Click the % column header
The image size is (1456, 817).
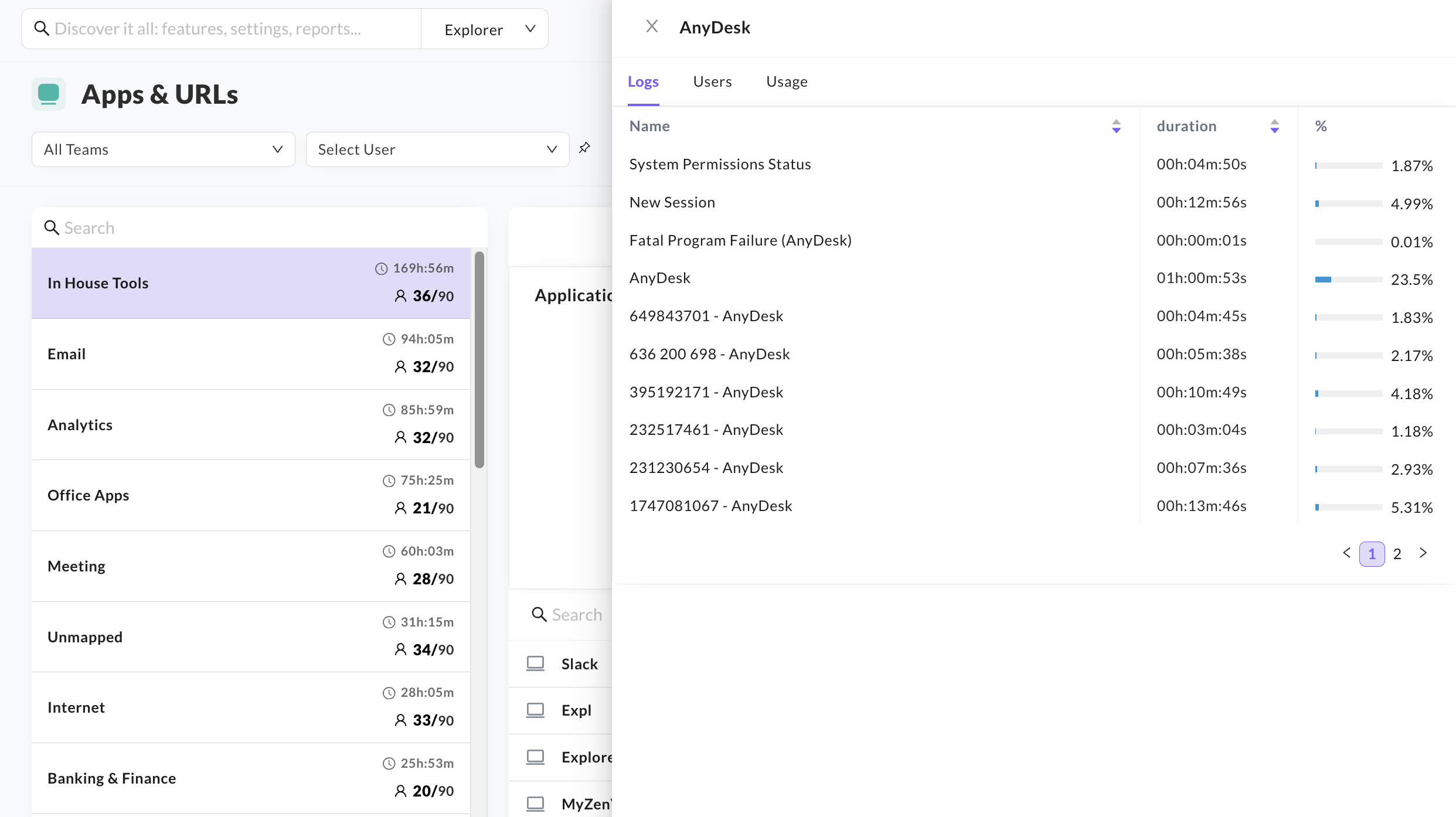coord(1321,126)
